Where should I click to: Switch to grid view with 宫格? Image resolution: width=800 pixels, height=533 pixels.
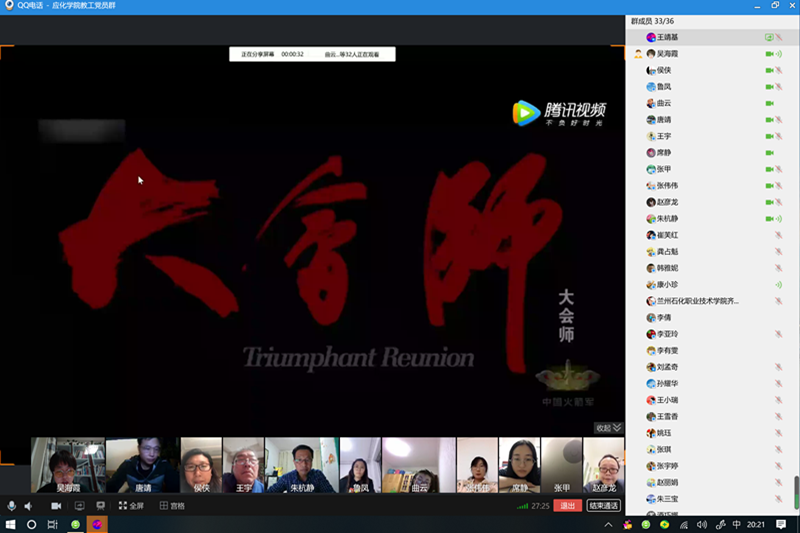(172, 506)
